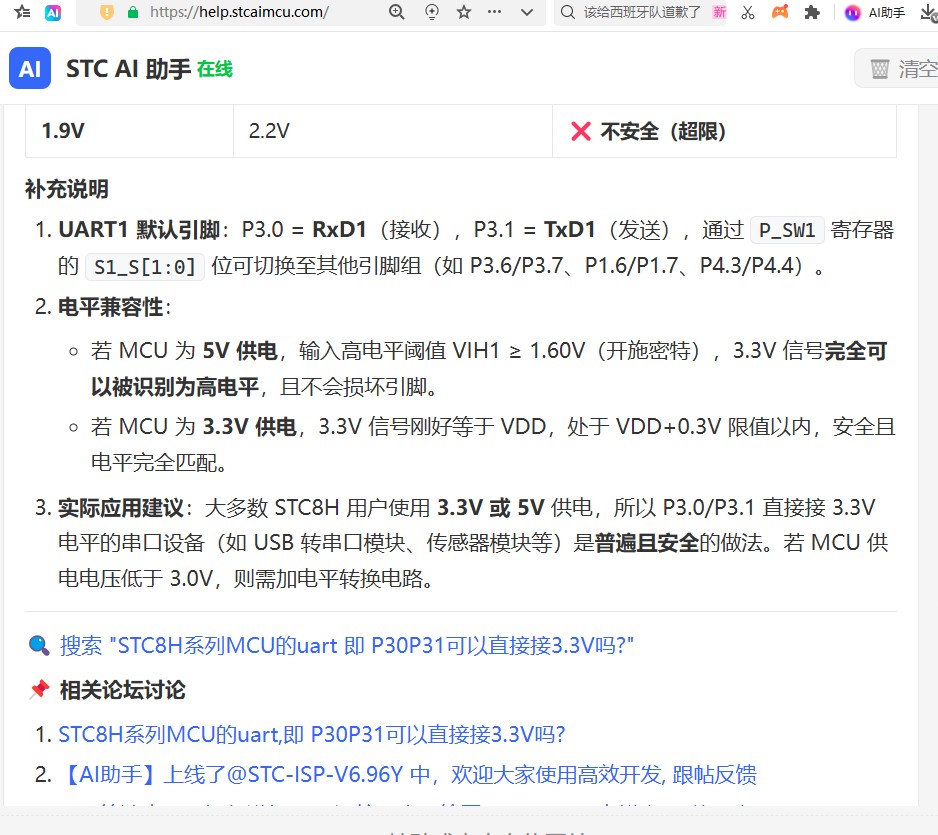Click the blue magnifier icon before 搜索 link
The width and height of the screenshot is (938, 835).
tap(39, 645)
